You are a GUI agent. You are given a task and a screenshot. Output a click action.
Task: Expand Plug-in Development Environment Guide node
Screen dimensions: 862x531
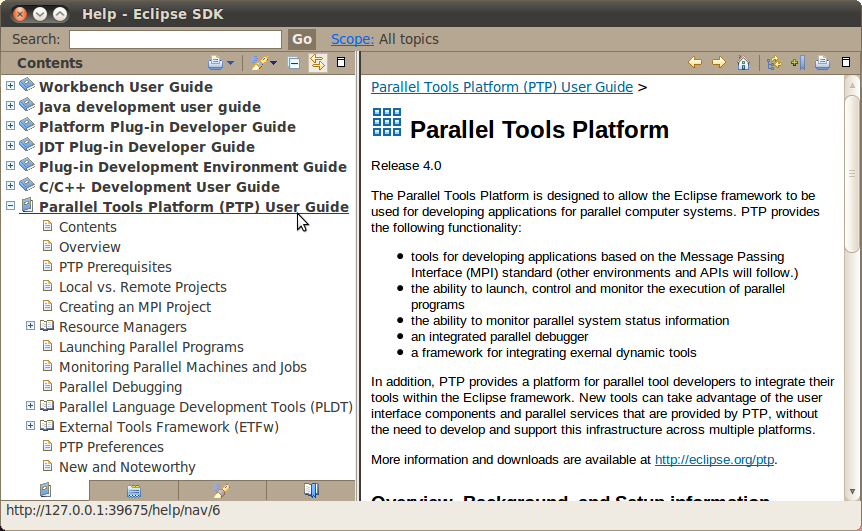click(10, 165)
